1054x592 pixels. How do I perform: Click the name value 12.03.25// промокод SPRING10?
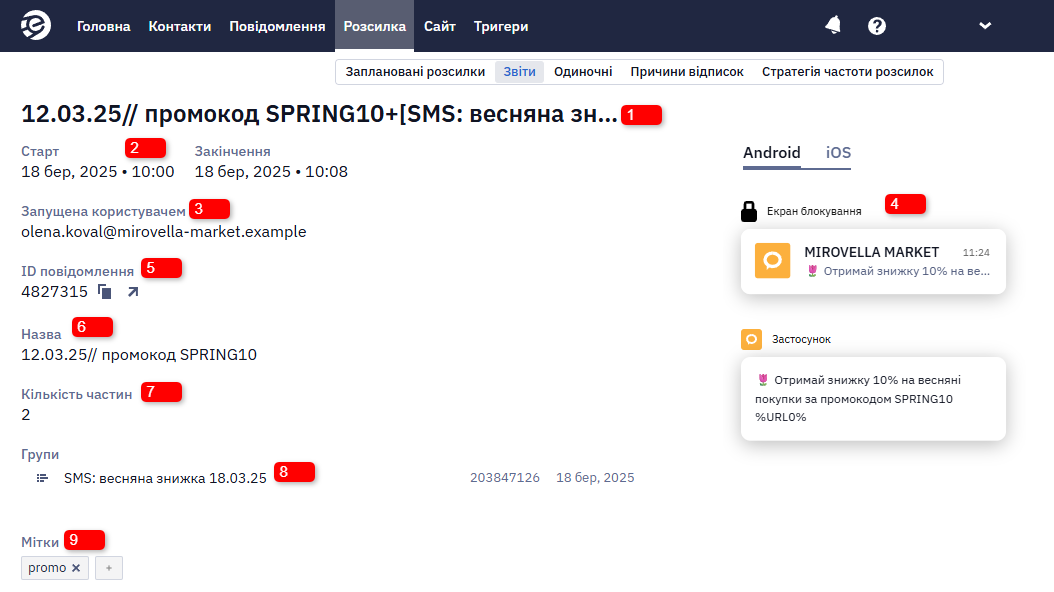coord(139,355)
